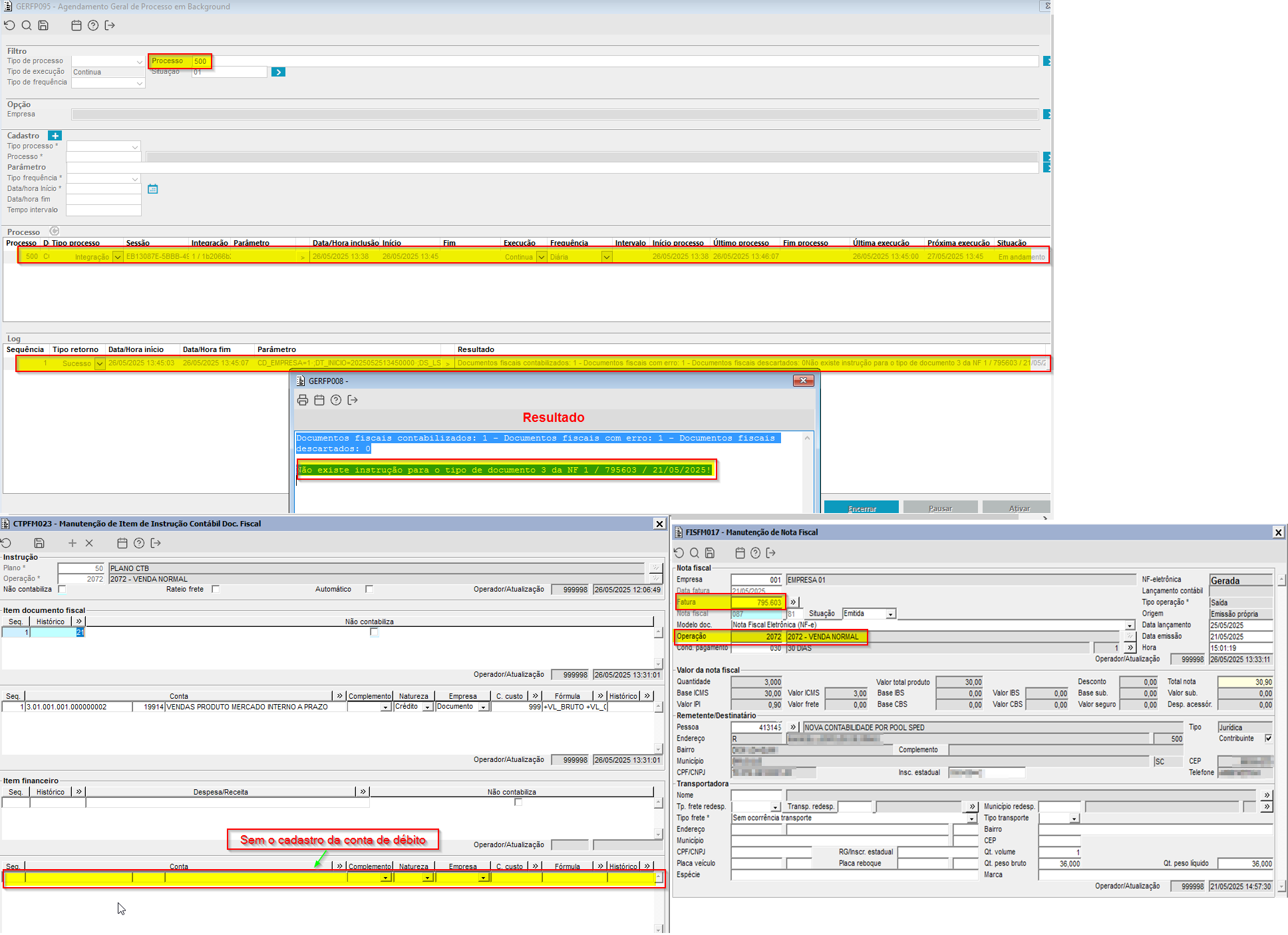Click the Pausar button
Viewport: 1288px width, 935px height.
pos(940,508)
